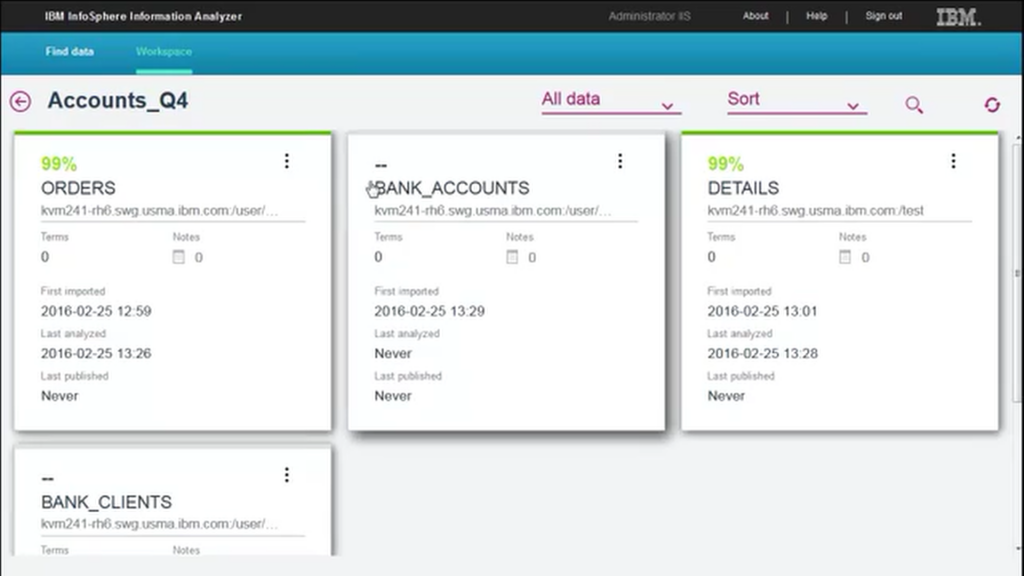Click the Accounts_Q4 workspace title
This screenshot has height=576, width=1024.
click(118, 101)
